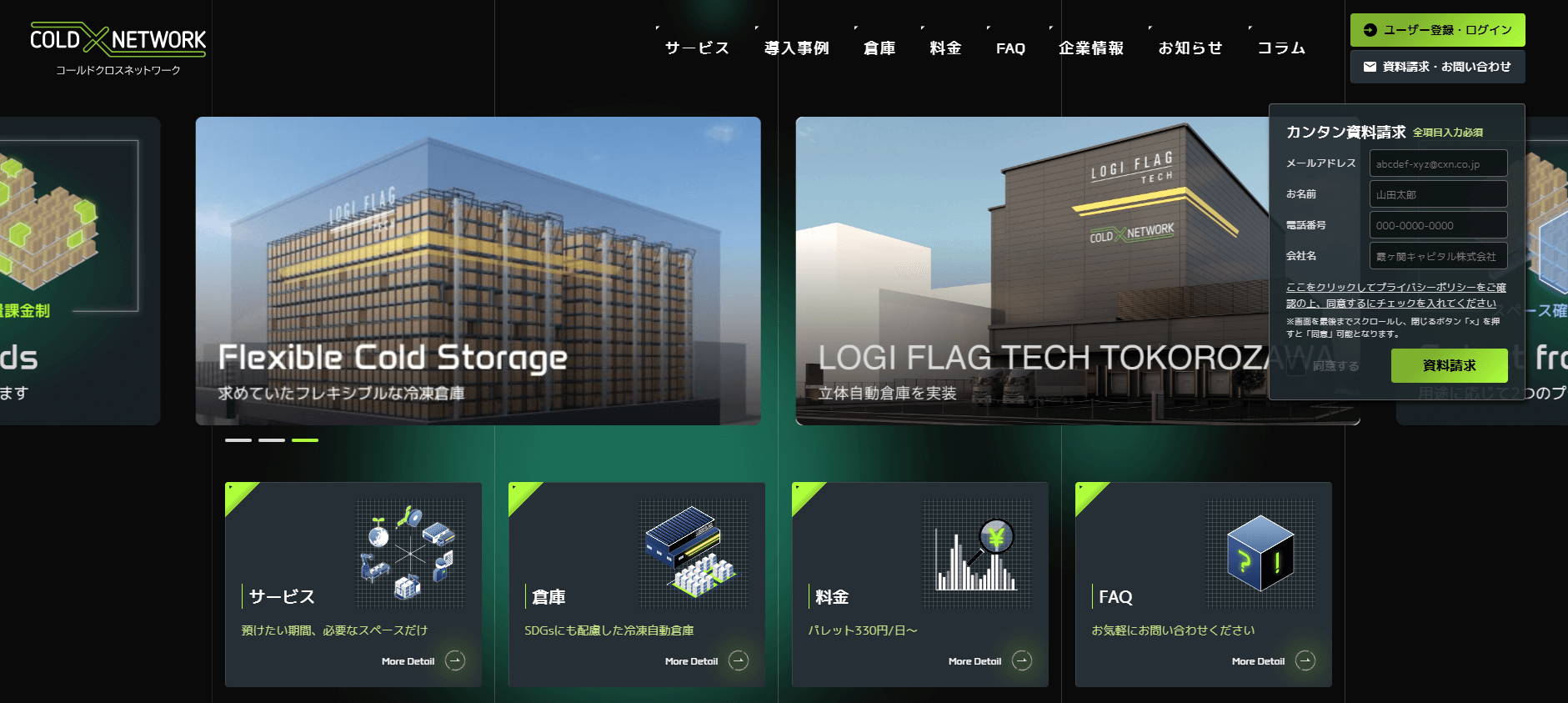Select the first carousel slide indicator
The height and width of the screenshot is (703, 1568).
pos(238,439)
